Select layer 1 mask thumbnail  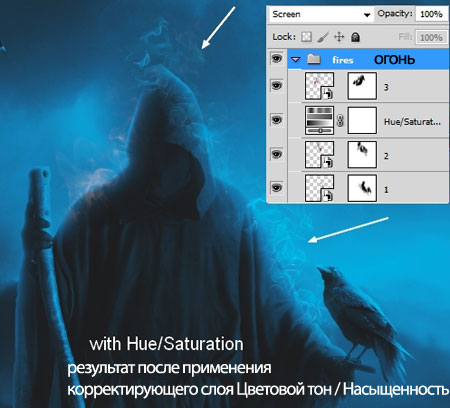(362, 189)
